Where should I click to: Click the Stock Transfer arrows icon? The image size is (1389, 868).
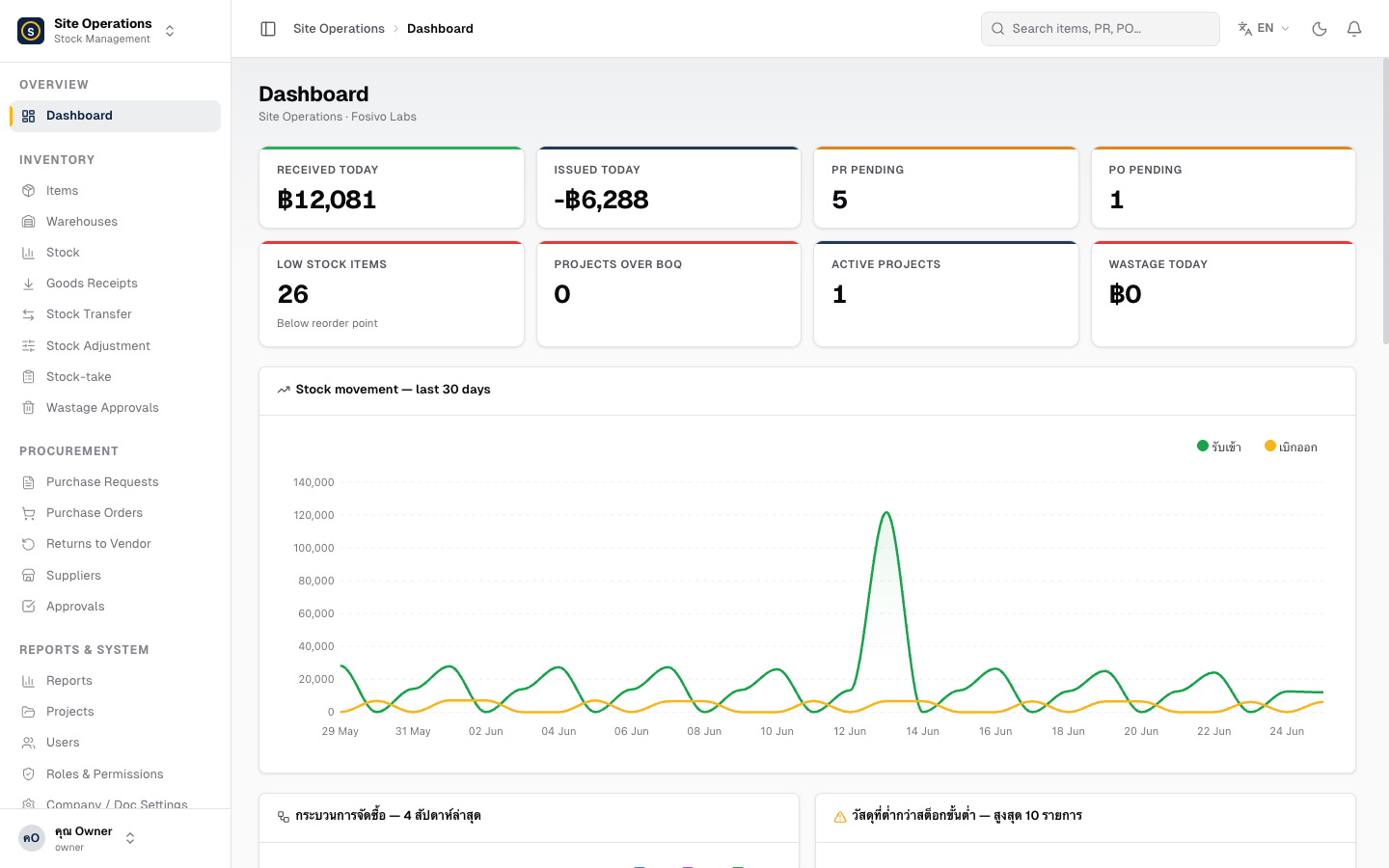tap(29, 314)
